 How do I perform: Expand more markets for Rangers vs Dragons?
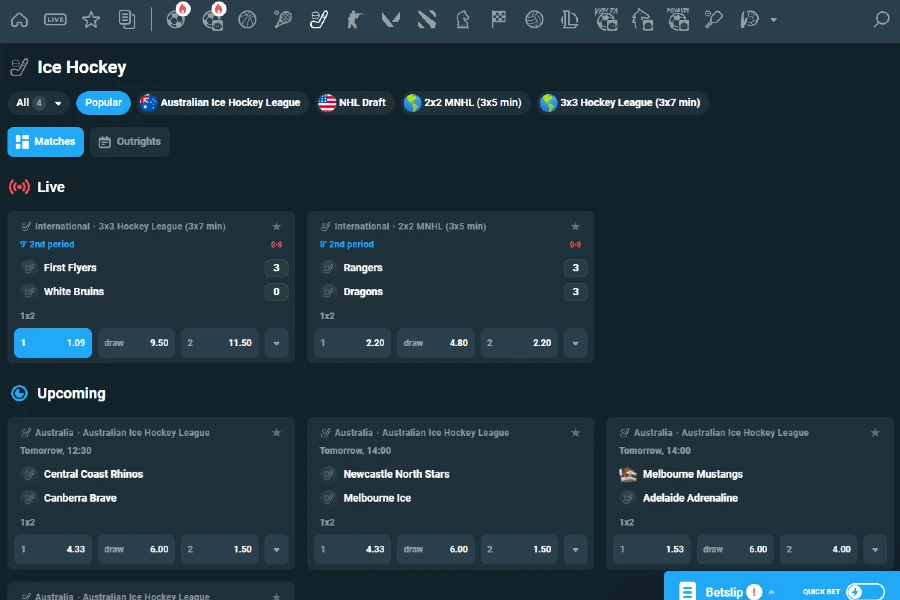(x=575, y=343)
